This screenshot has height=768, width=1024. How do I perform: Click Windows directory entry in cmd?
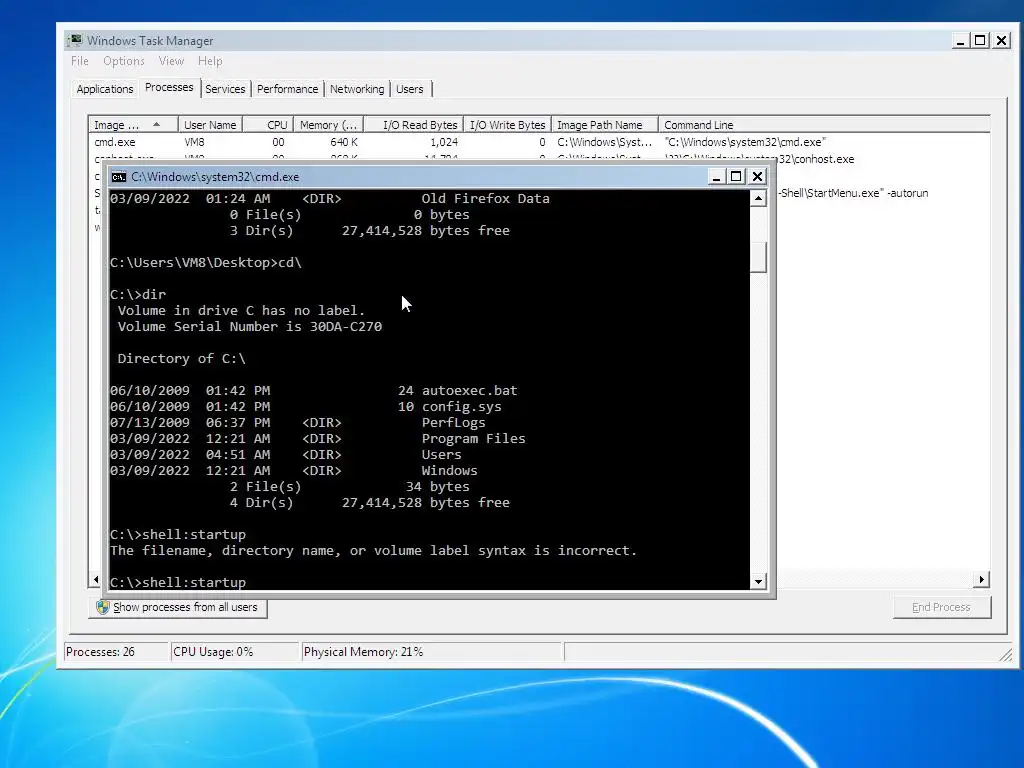[449, 471]
